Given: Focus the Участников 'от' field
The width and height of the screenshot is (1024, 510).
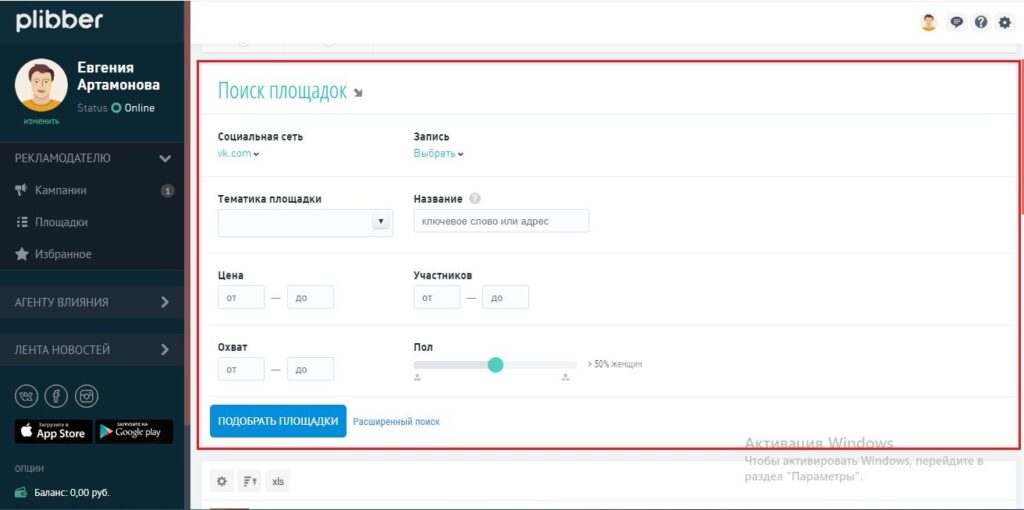Looking at the screenshot, I should [x=437, y=297].
